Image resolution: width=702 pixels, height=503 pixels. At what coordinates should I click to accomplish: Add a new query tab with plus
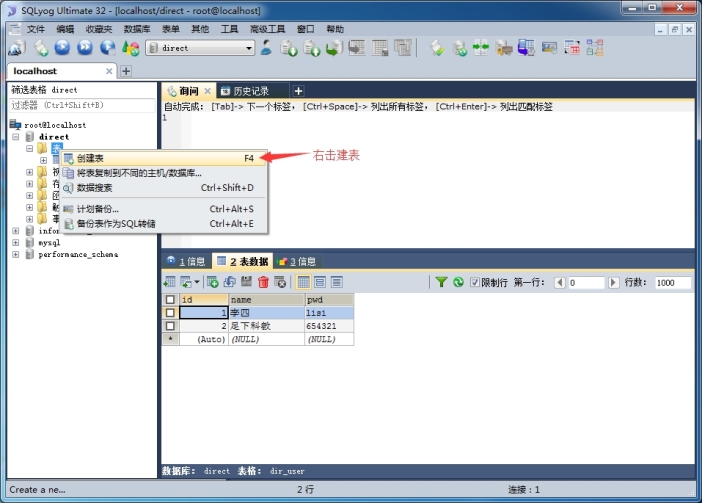[x=298, y=91]
